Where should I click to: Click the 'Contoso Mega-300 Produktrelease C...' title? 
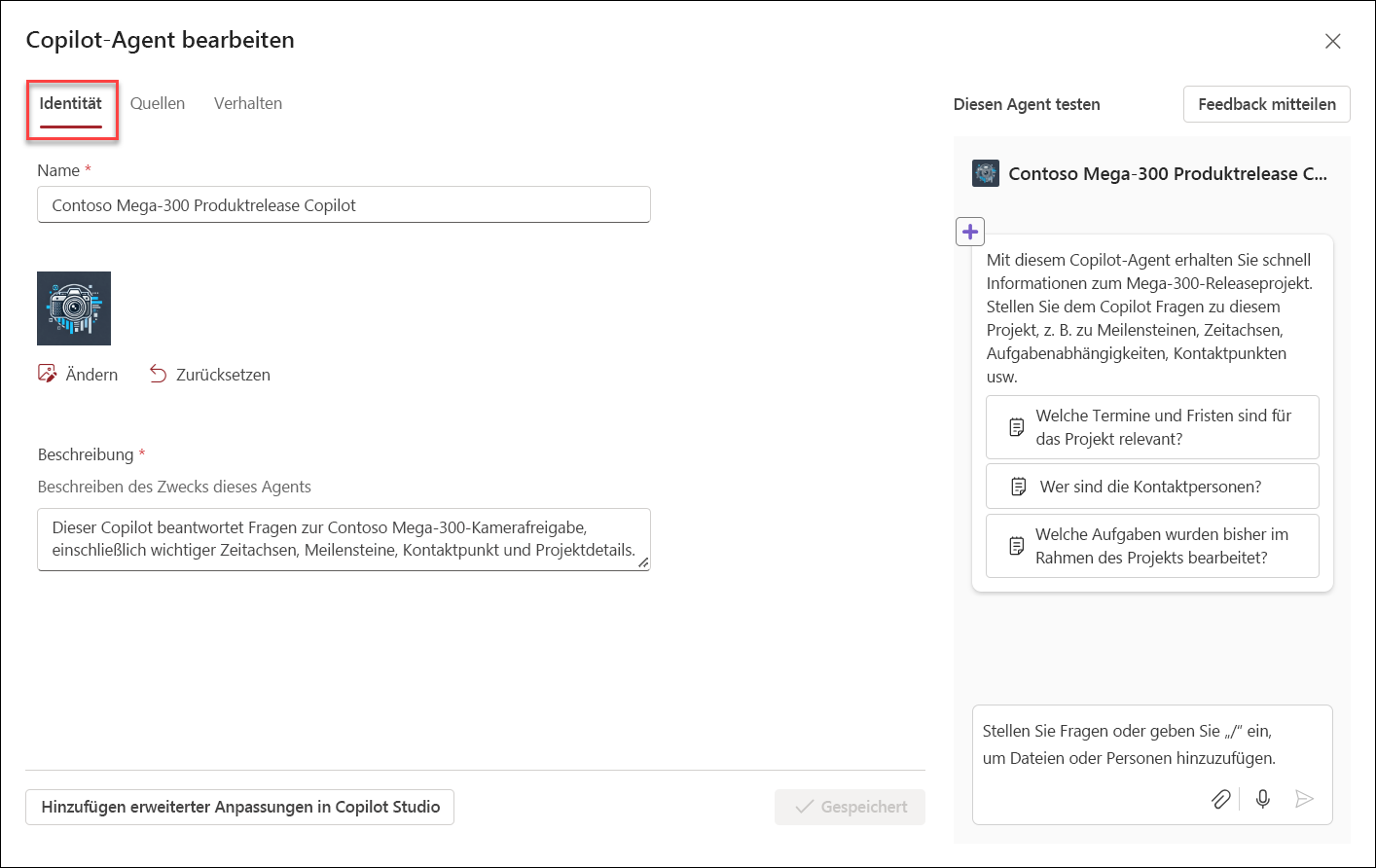[1168, 173]
